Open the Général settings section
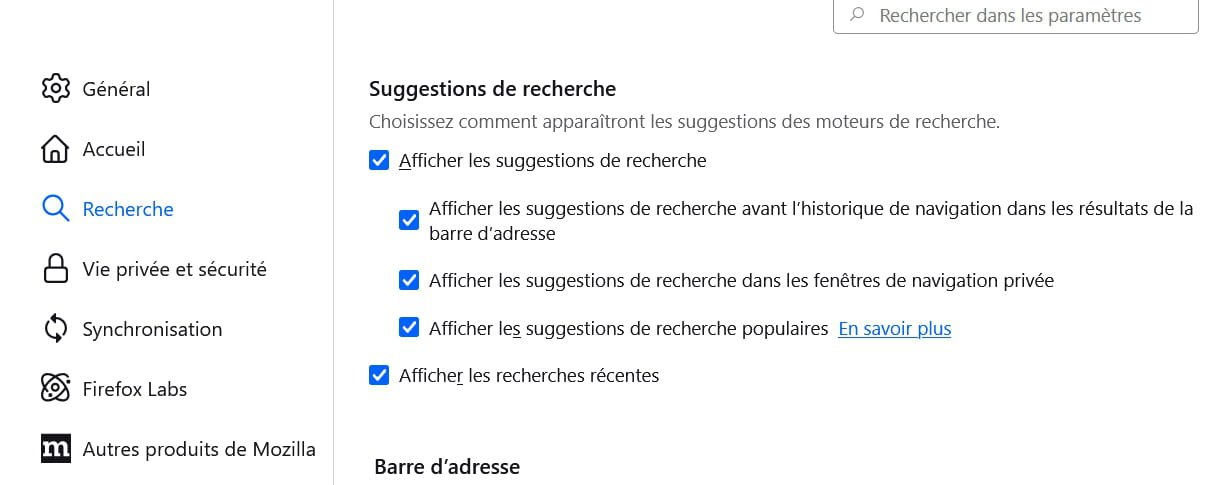Screen dimensions: 1220x485 click(x=116, y=89)
